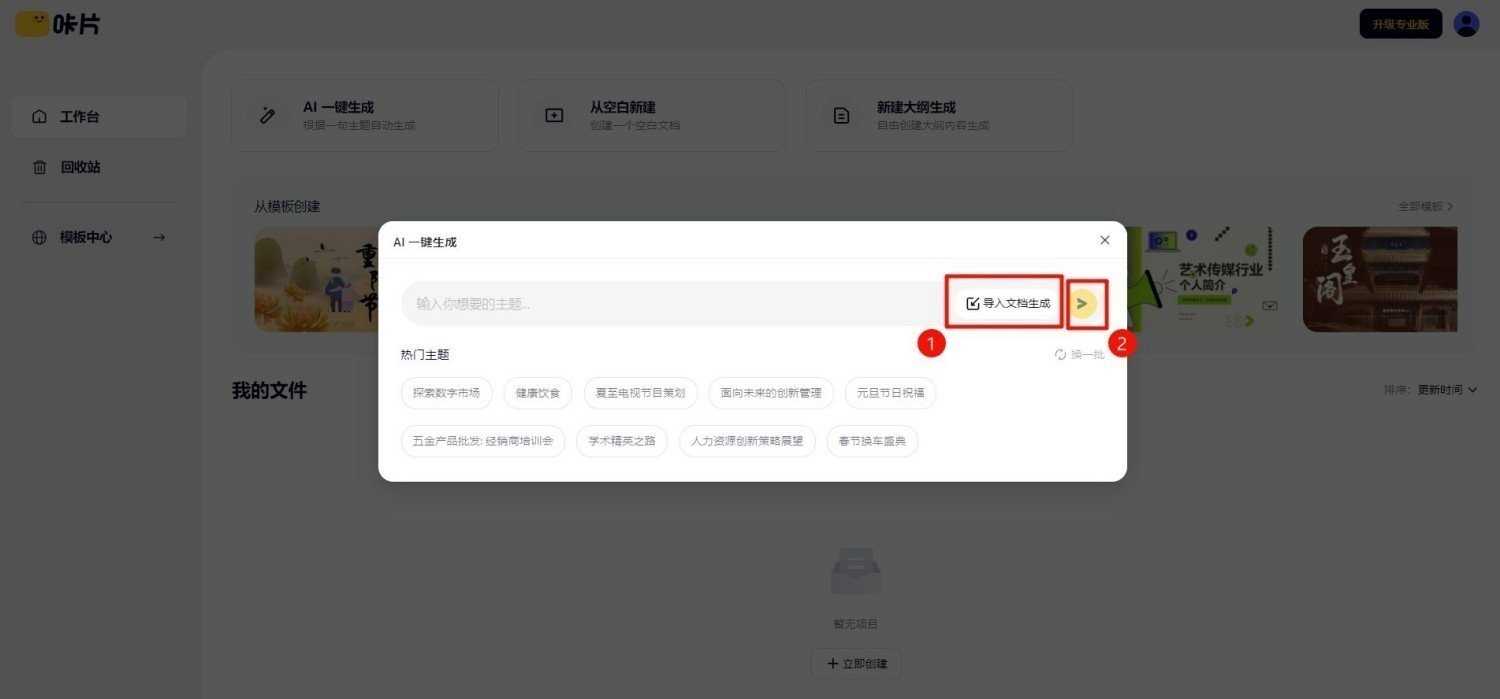Screen dimensions: 1500x699
Task: Open the 回收站 trash icon
Action: click(x=40, y=167)
